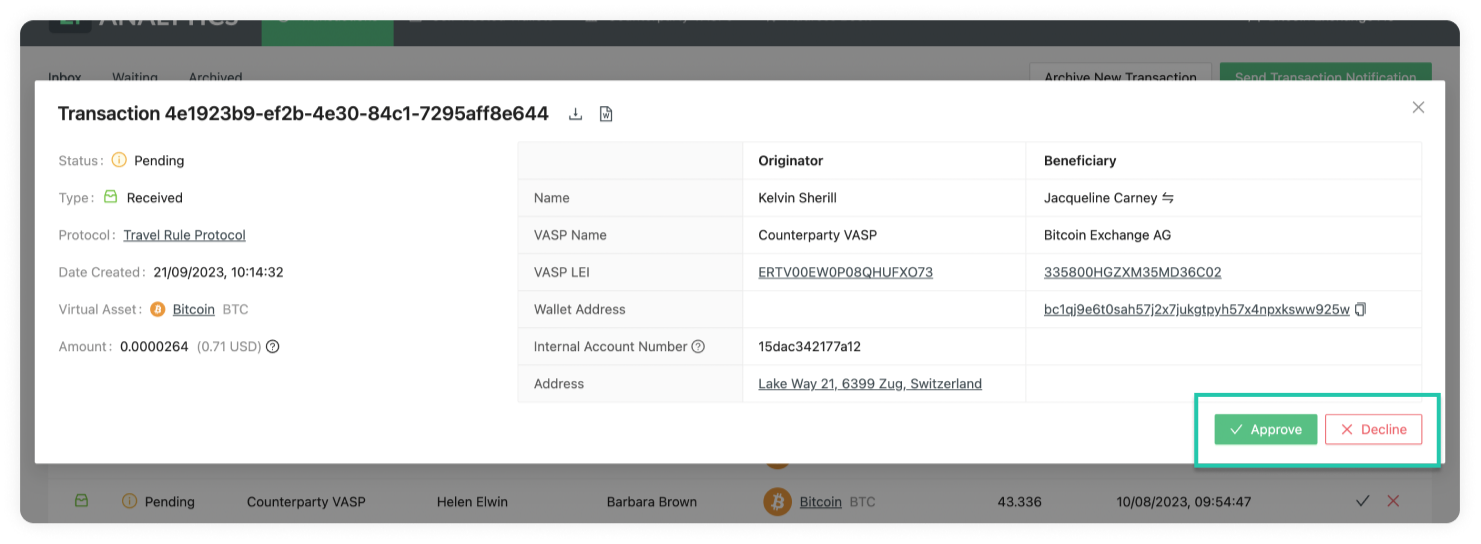1481x544 pixels.
Task: Open originator LEI ERTV00EW0P08QHUFXO73
Action: (845, 272)
